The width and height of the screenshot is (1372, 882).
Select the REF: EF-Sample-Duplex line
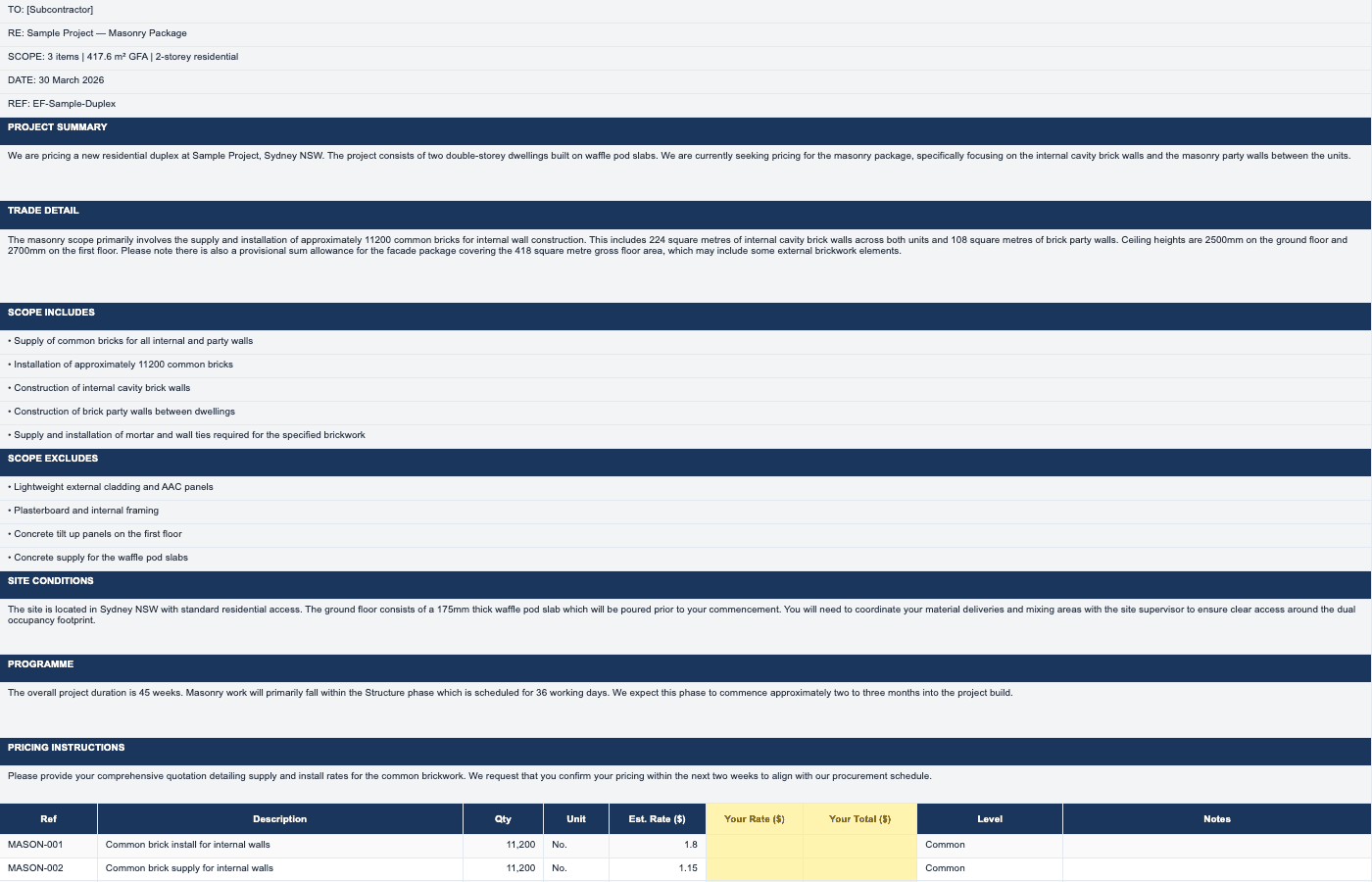[x=62, y=104]
